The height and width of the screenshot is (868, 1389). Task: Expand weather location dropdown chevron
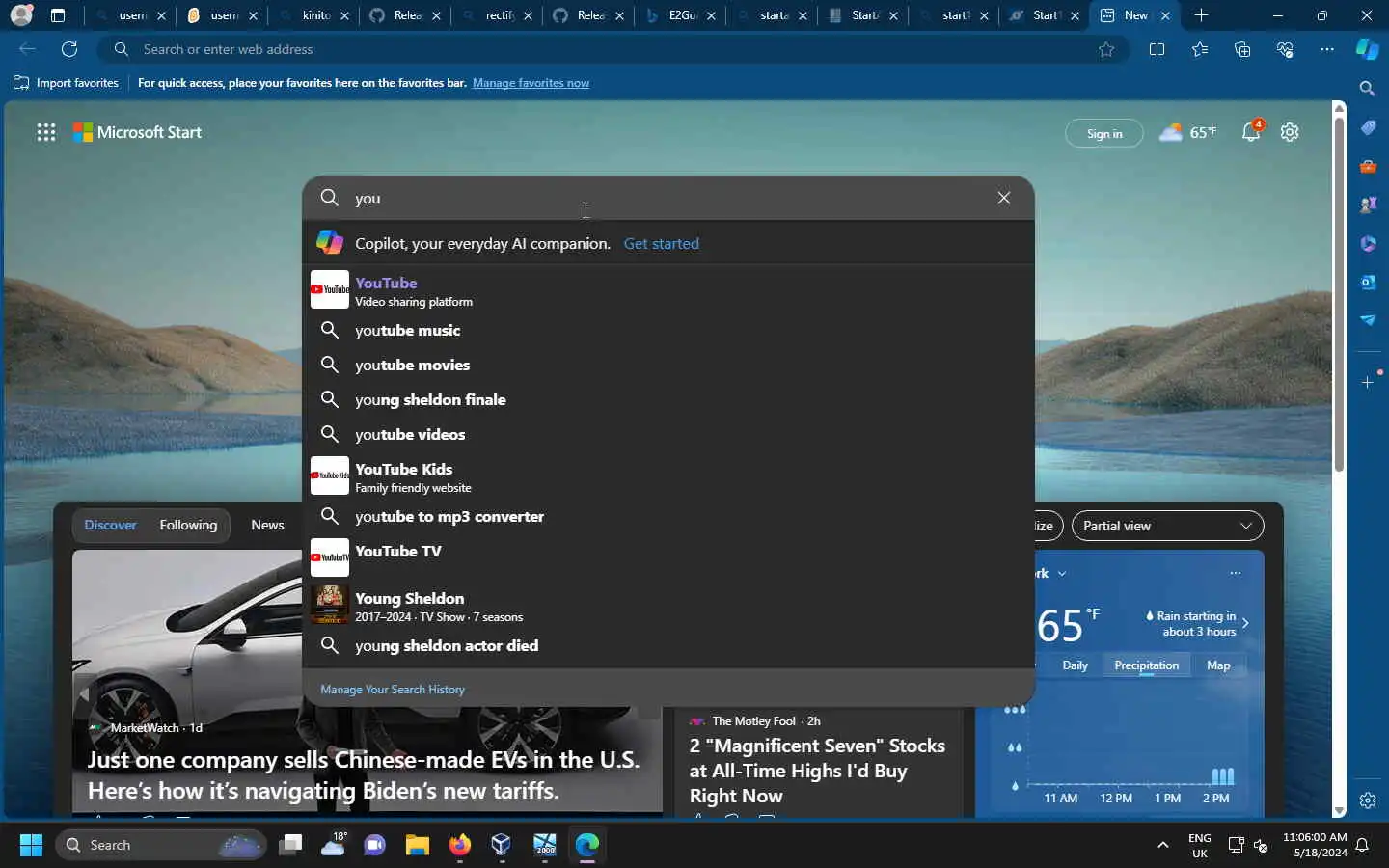click(x=1062, y=573)
